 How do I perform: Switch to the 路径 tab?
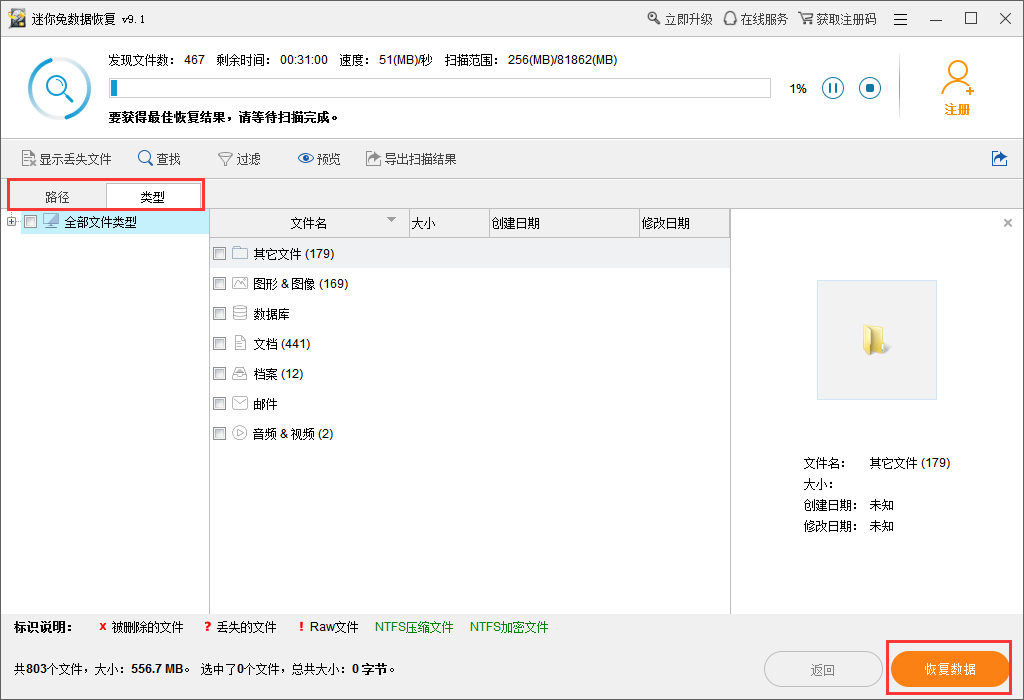(57, 197)
